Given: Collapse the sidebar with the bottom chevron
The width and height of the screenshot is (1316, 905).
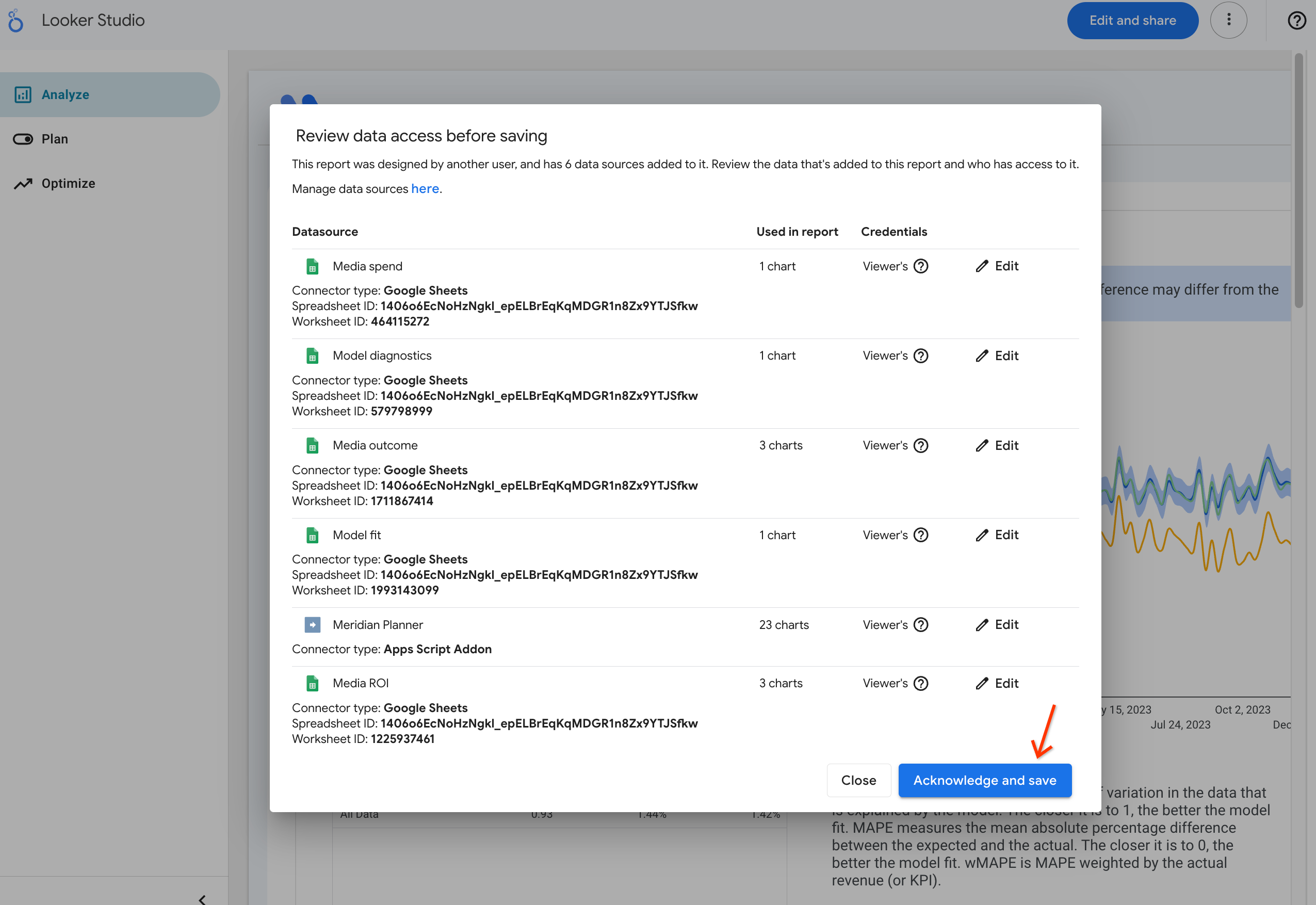Looking at the screenshot, I should pos(201,899).
